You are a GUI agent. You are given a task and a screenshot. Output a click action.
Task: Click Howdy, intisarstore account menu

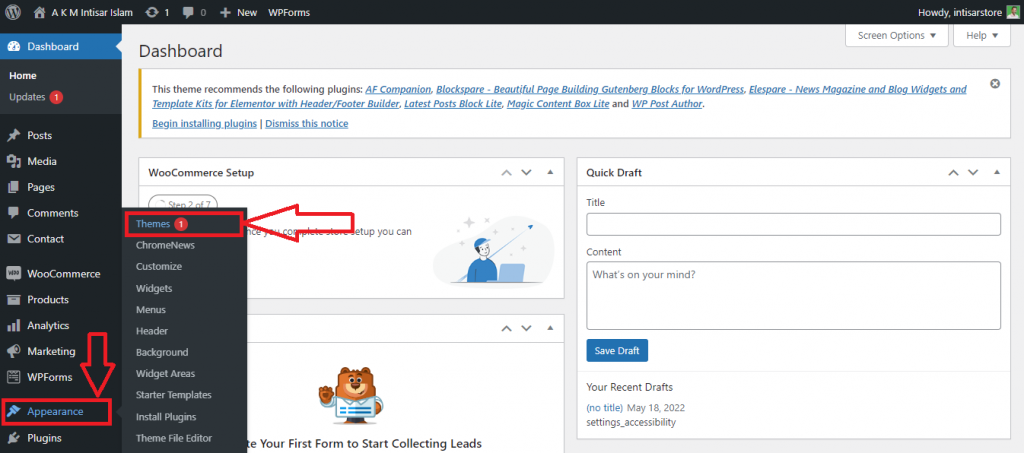(x=959, y=12)
